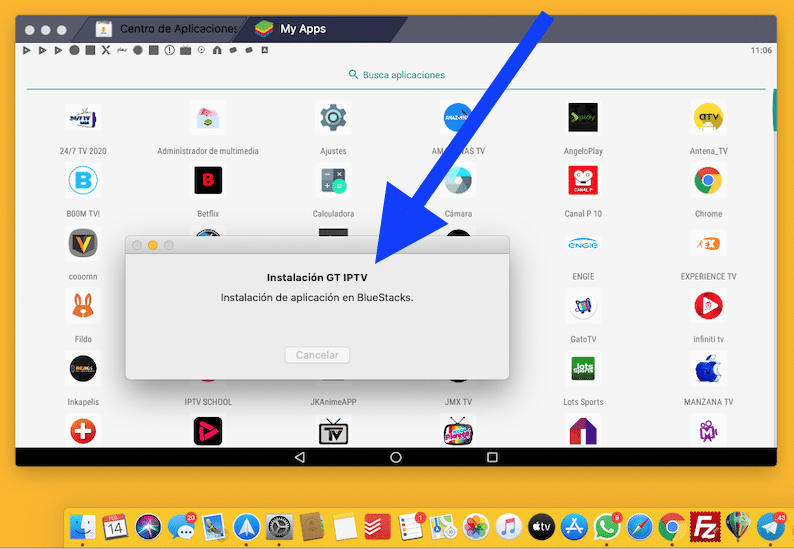
Task: Open the Canal P 10 app
Action: (x=583, y=180)
